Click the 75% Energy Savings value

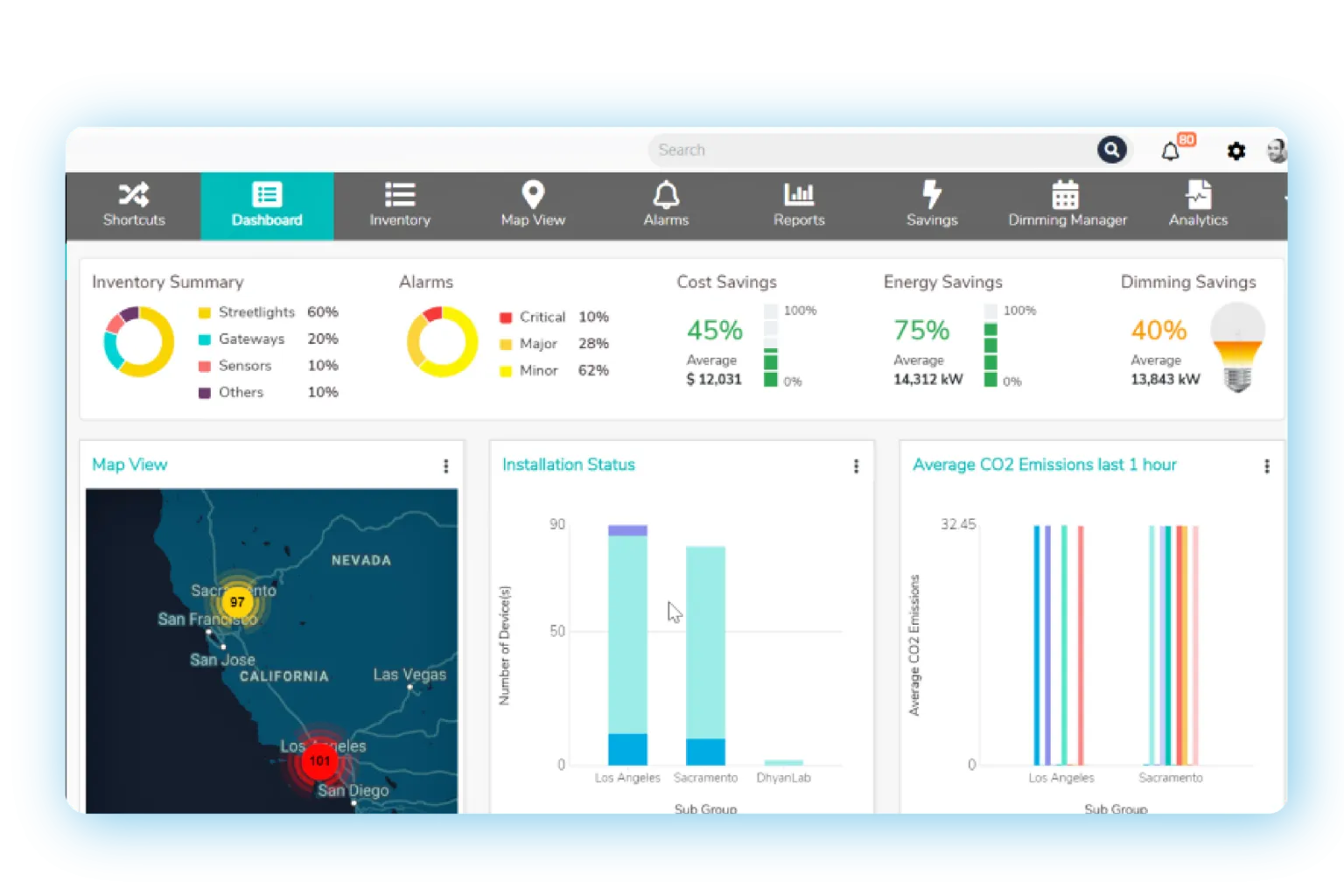tap(921, 331)
